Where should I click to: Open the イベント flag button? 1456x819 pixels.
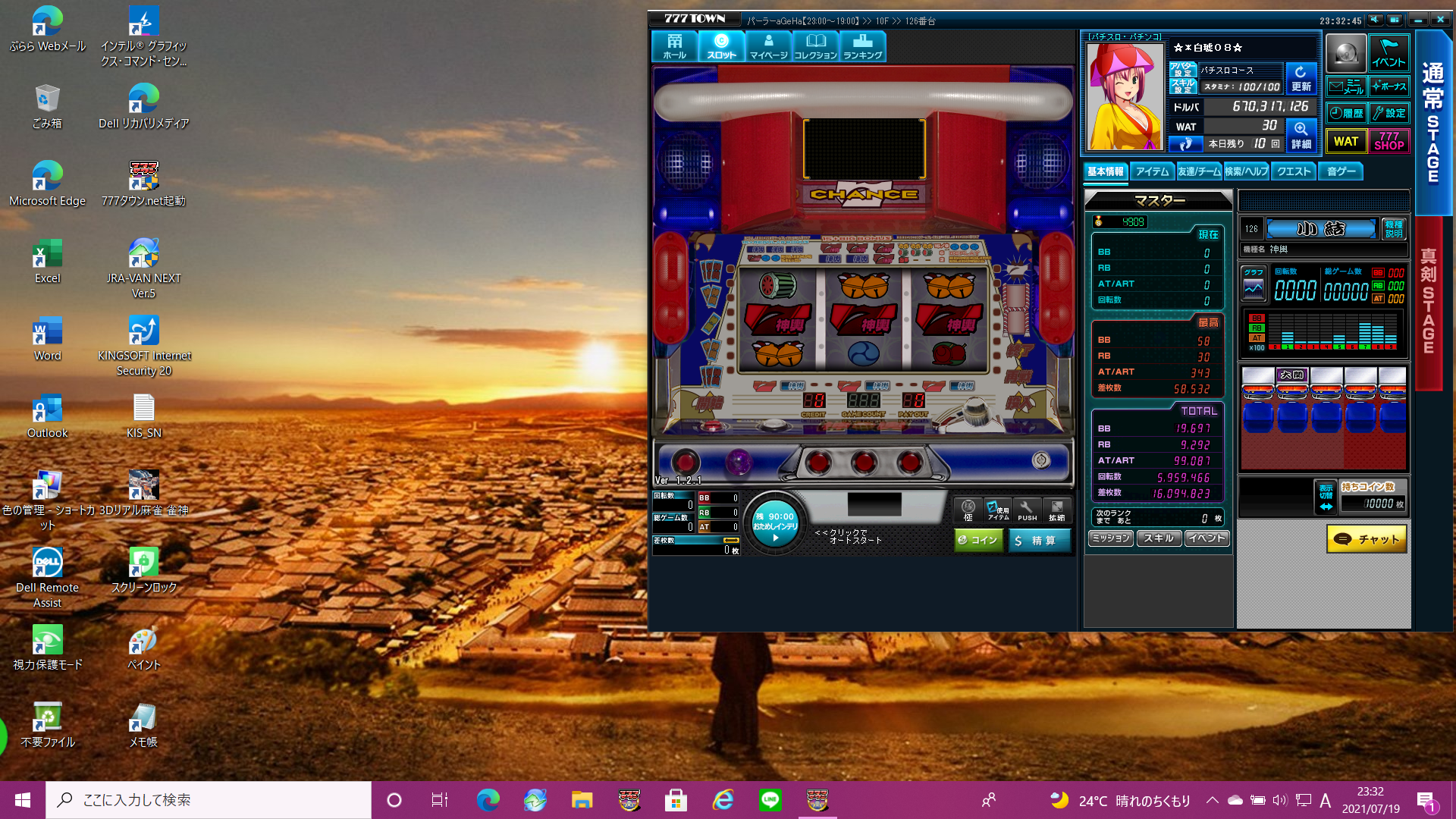coord(1389,53)
